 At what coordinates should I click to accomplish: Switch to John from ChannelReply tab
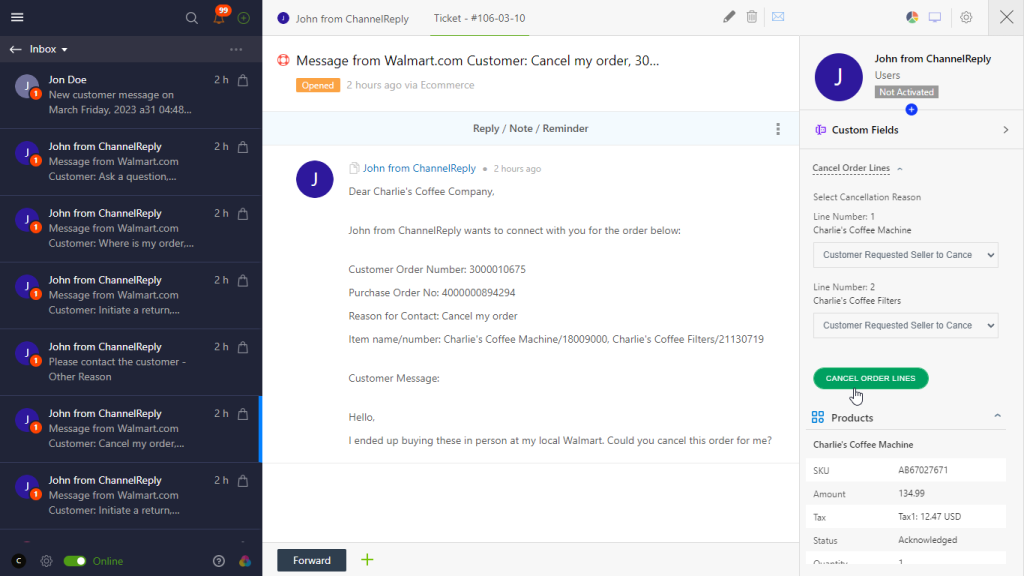[344, 18]
